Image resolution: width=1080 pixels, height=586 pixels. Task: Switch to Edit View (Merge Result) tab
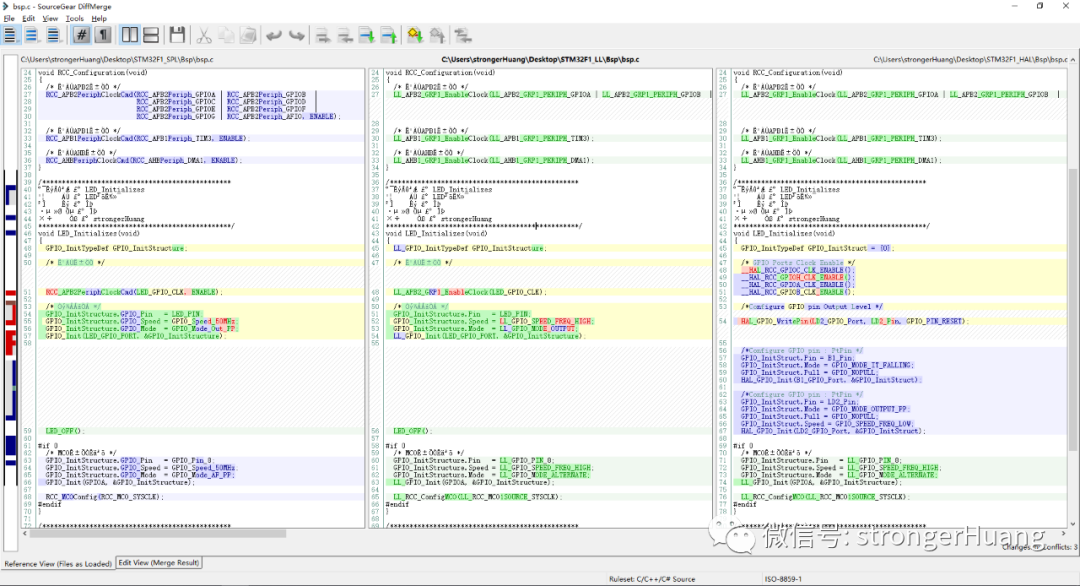tap(158, 563)
